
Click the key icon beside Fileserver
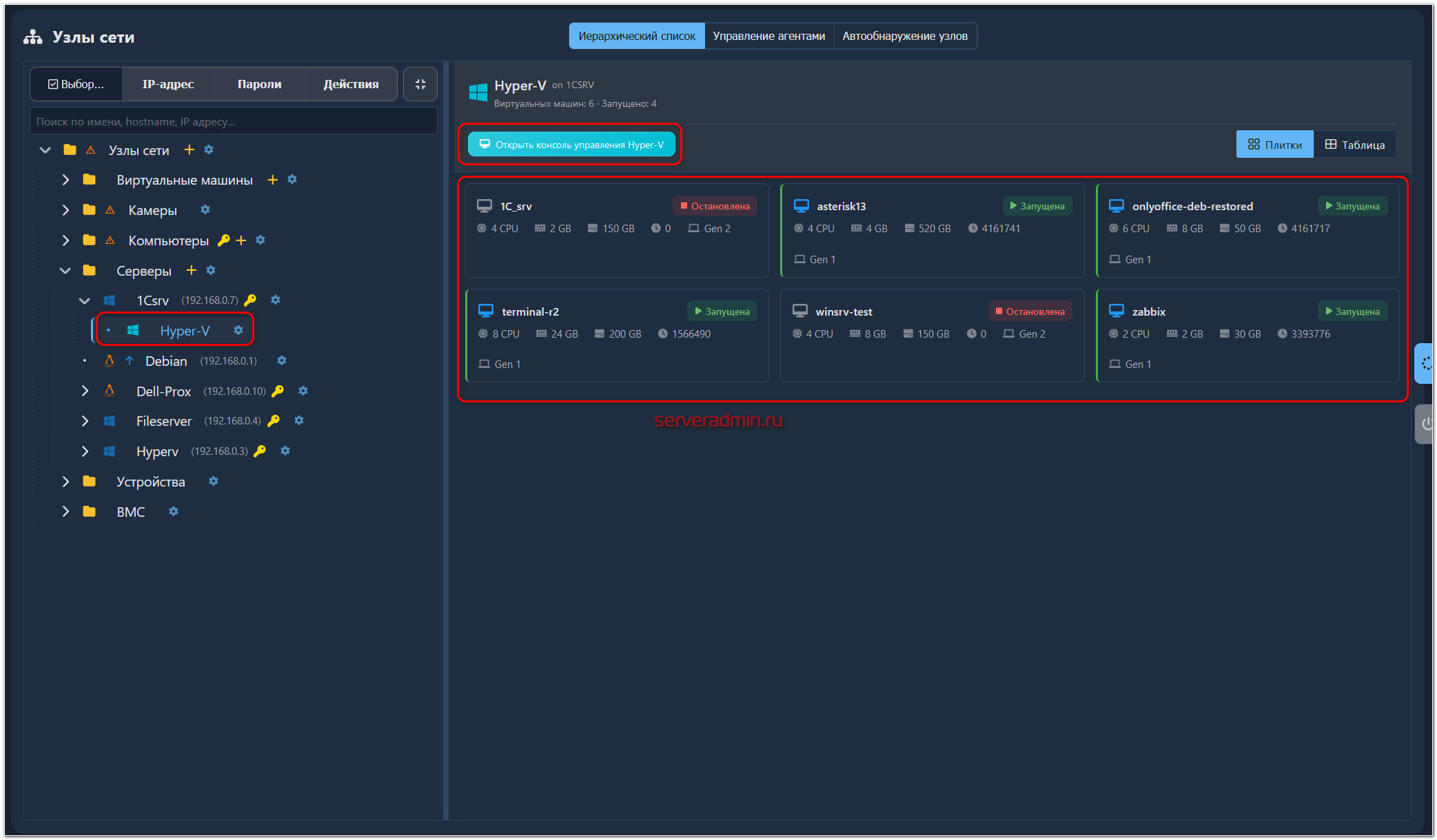point(274,420)
